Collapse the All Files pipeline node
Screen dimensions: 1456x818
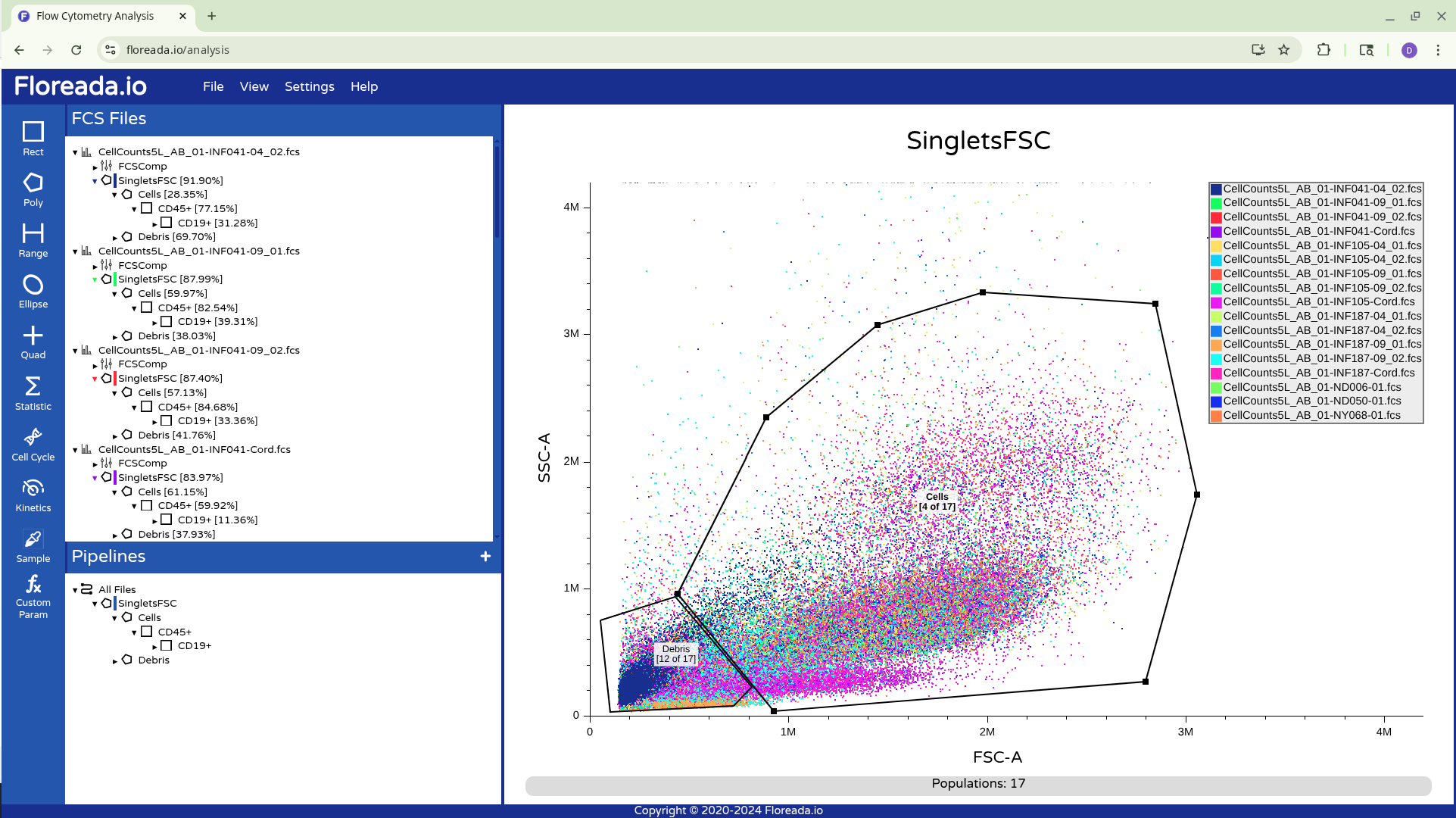click(x=75, y=590)
